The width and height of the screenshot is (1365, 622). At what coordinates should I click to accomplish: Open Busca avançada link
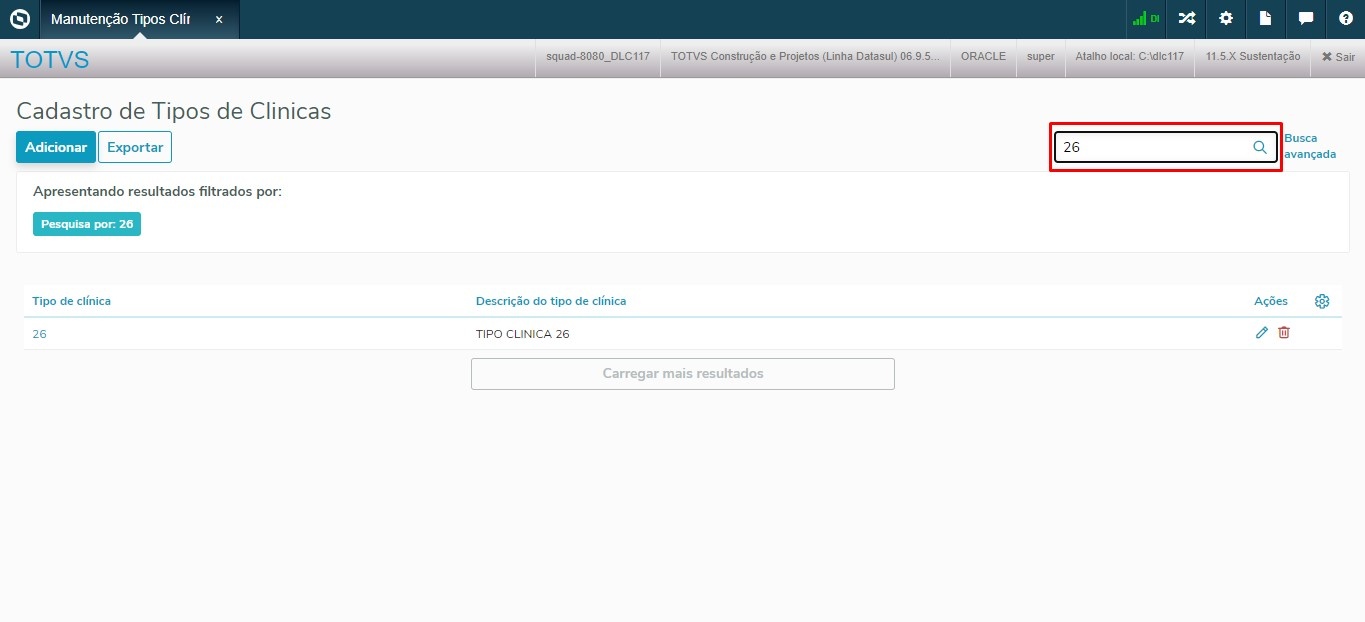coord(1310,146)
